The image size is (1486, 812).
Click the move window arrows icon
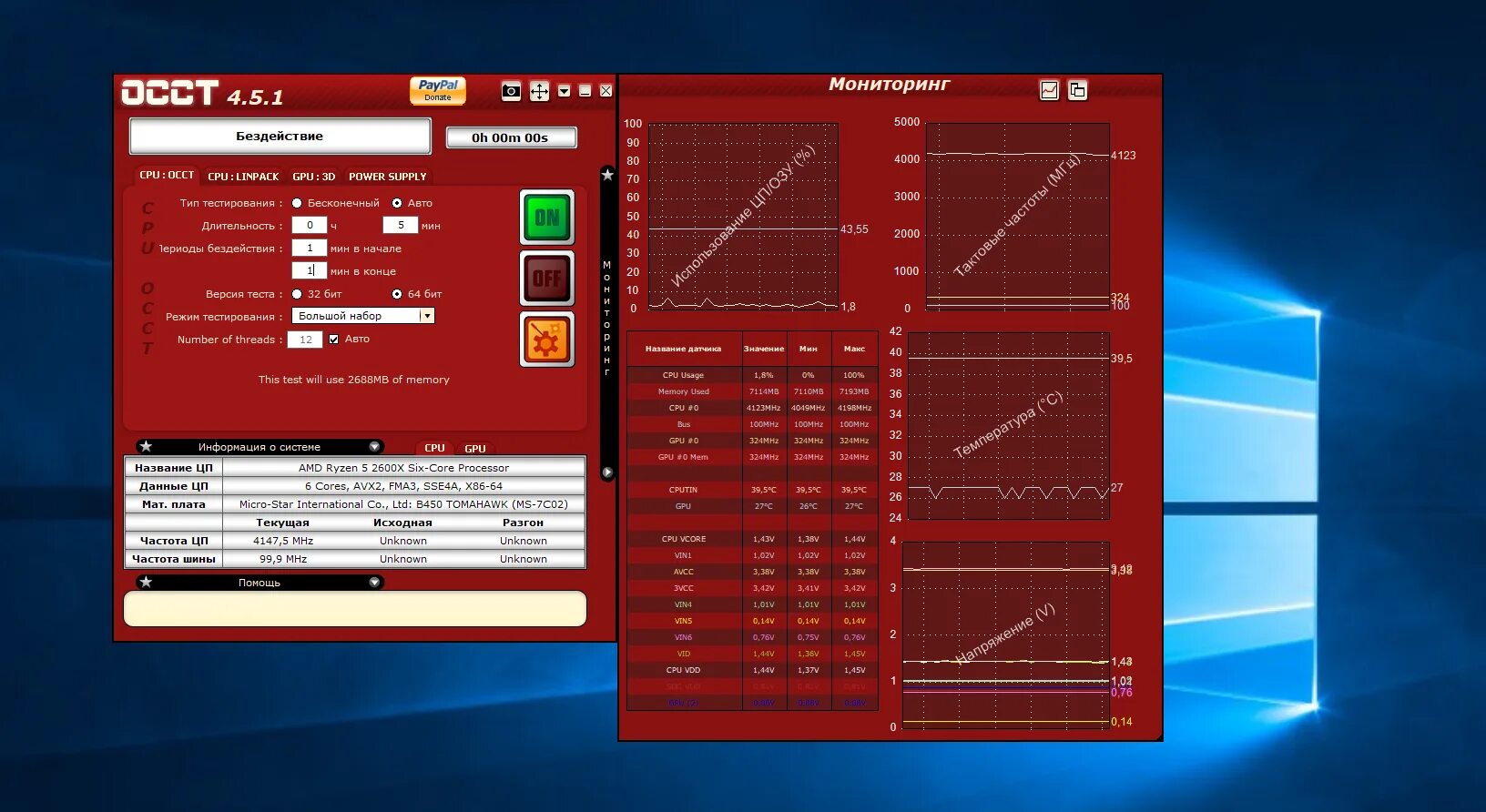coord(539,91)
